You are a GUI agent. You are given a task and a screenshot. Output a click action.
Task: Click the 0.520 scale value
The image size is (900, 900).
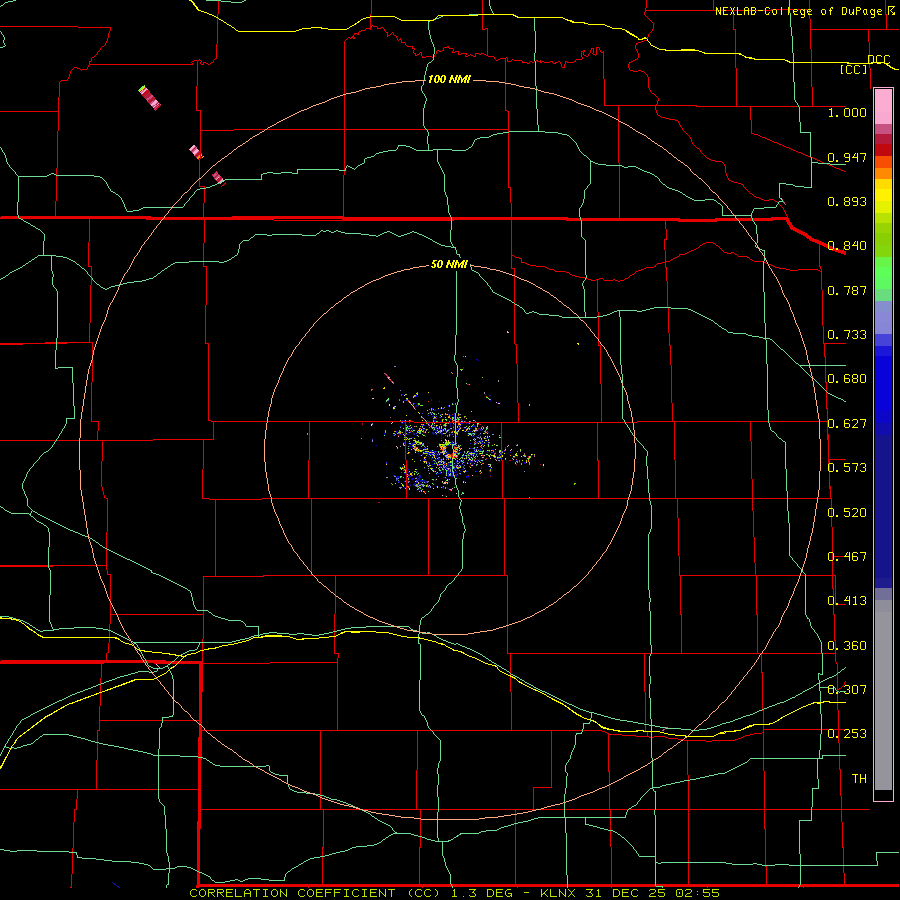pos(847,513)
